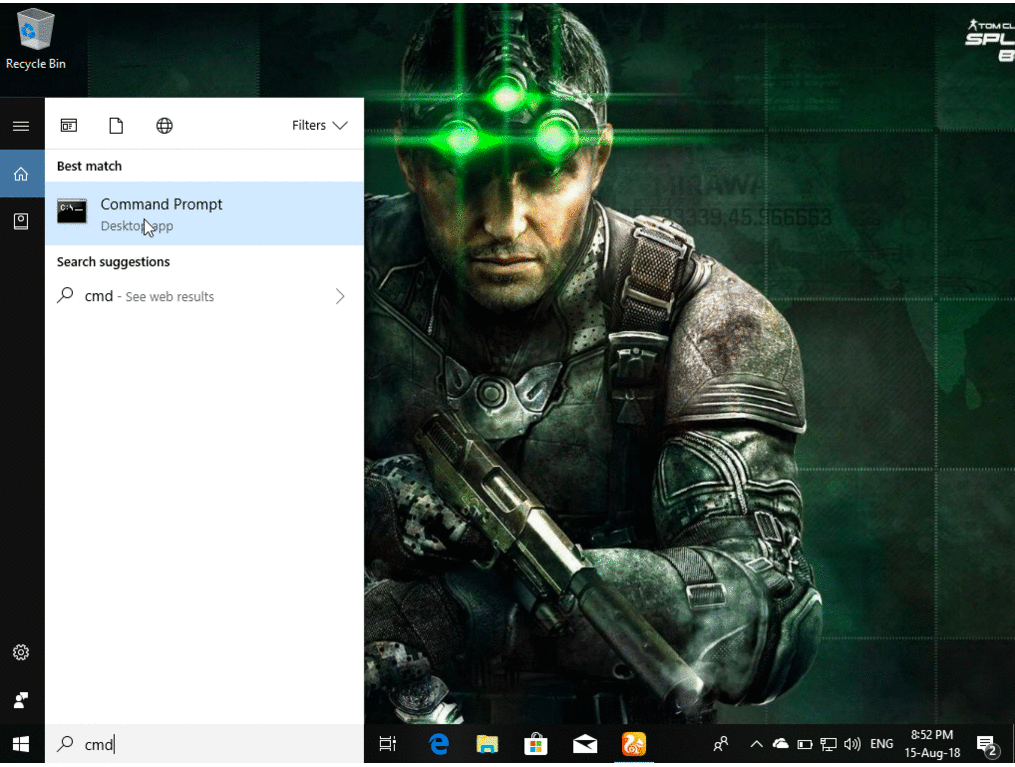1015x767 pixels.
Task: Open the Mail app from the taskbar
Action: 585,744
